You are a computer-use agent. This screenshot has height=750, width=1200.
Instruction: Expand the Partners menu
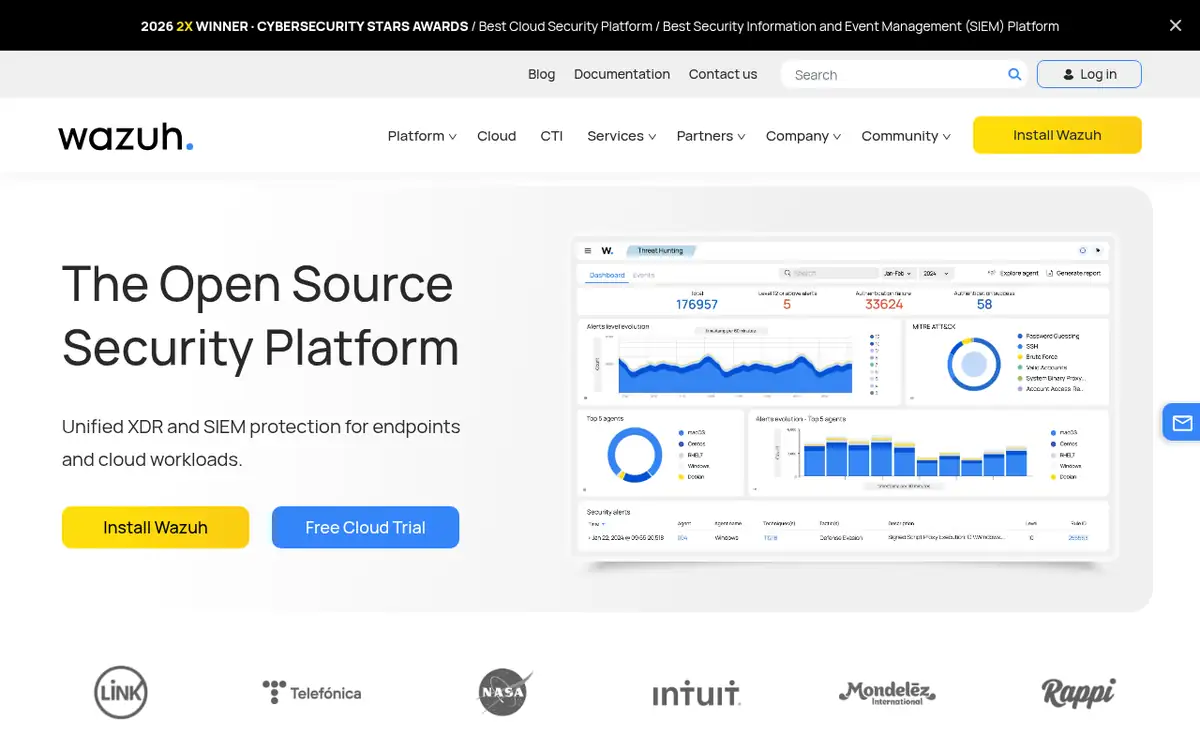(x=711, y=136)
